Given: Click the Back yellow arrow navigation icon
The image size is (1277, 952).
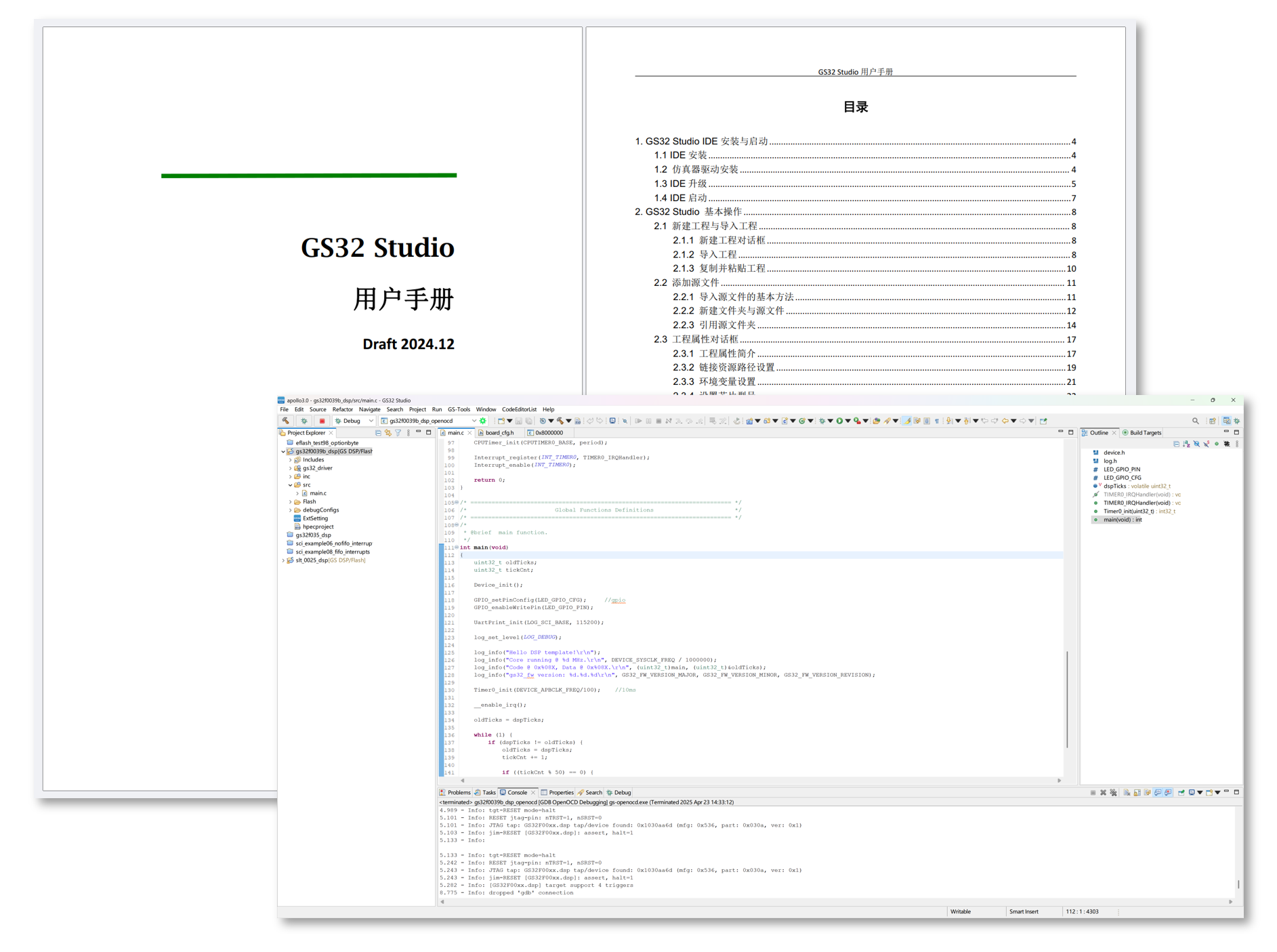Looking at the screenshot, I should tap(1005, 421).
